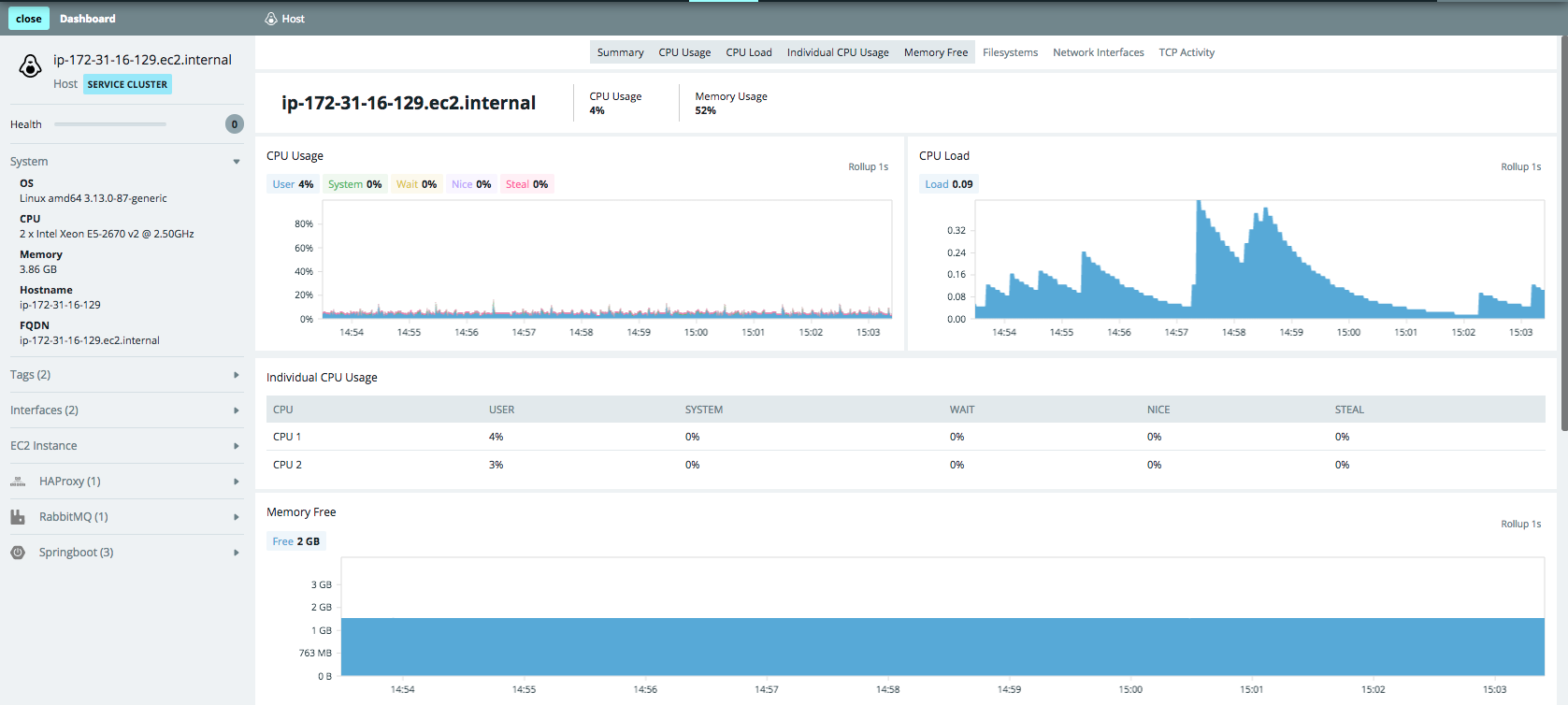Switch to the CPU Load tab
1568x705 pixels.
pos(749,52)
